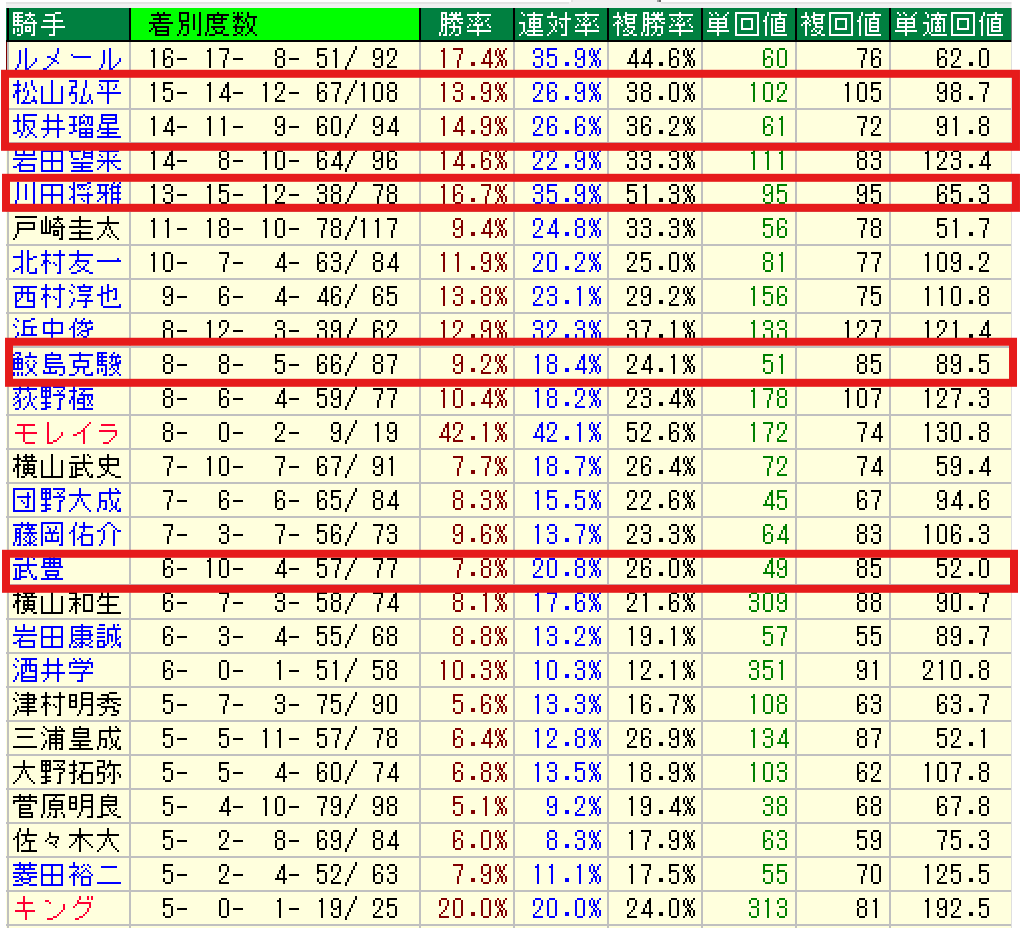Screen dimensions: 1020x928
Task: Sort by 勝率 column header
Action: point(463,24)
